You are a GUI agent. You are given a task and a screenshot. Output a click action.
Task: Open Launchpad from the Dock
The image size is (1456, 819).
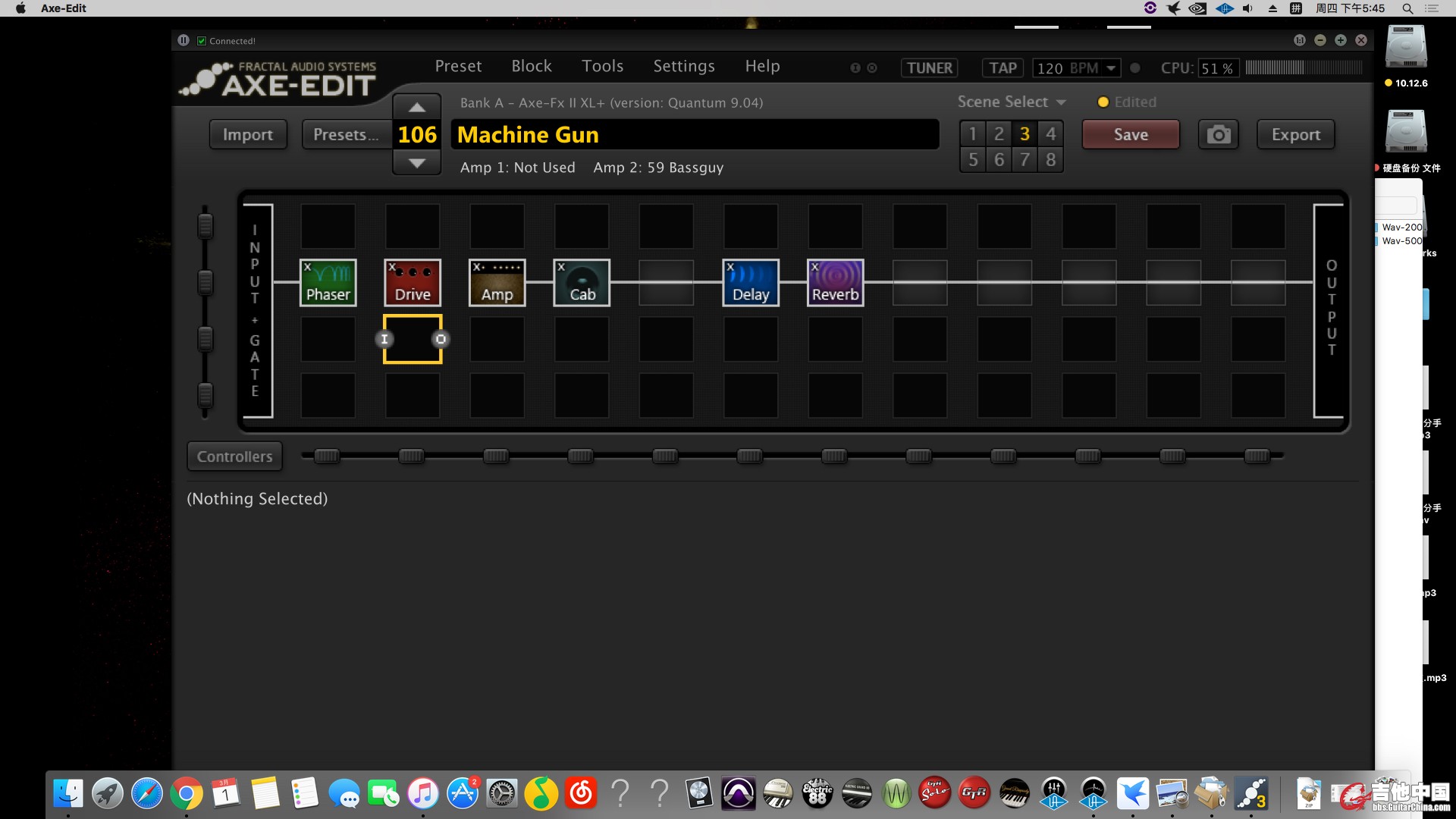click(x=108, y=794)
